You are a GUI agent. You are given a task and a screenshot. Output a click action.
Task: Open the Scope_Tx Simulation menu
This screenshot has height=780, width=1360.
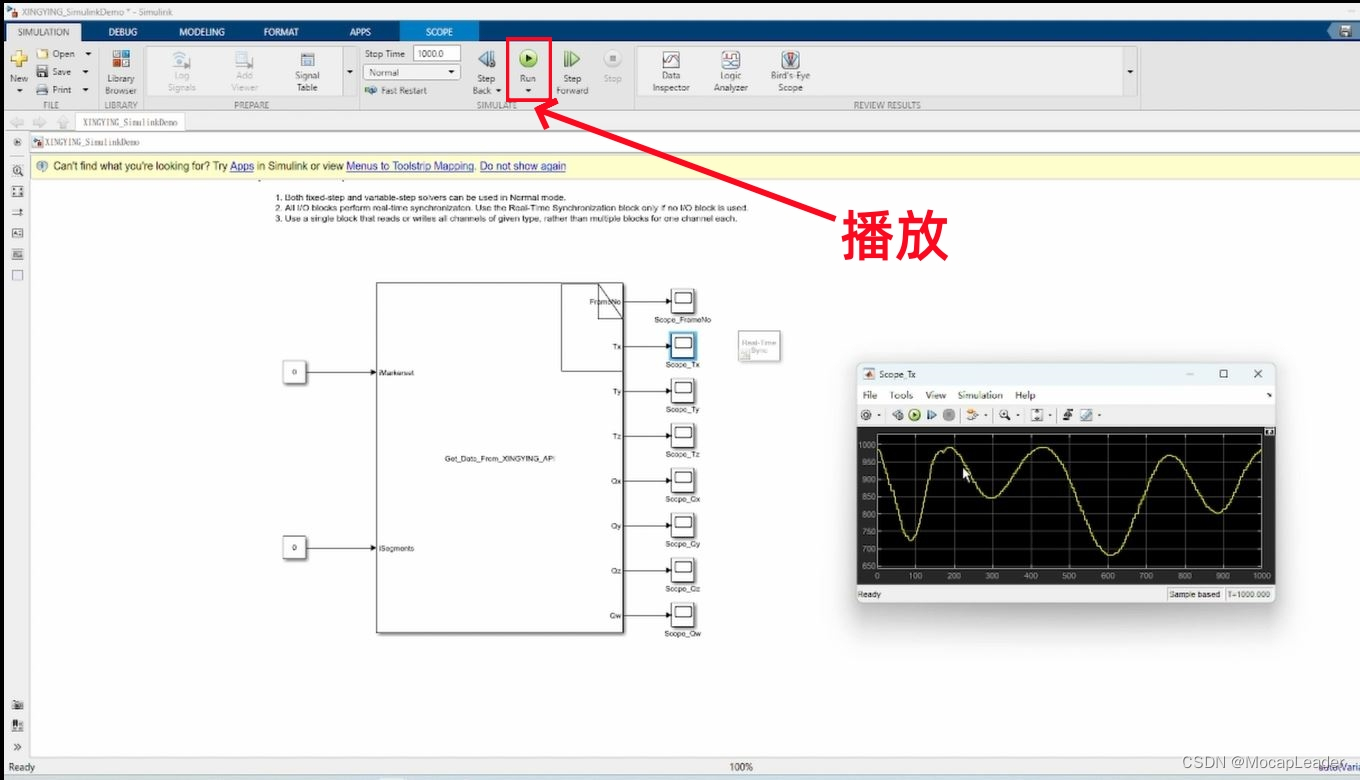pyautogui.click(x=980, y=395)
